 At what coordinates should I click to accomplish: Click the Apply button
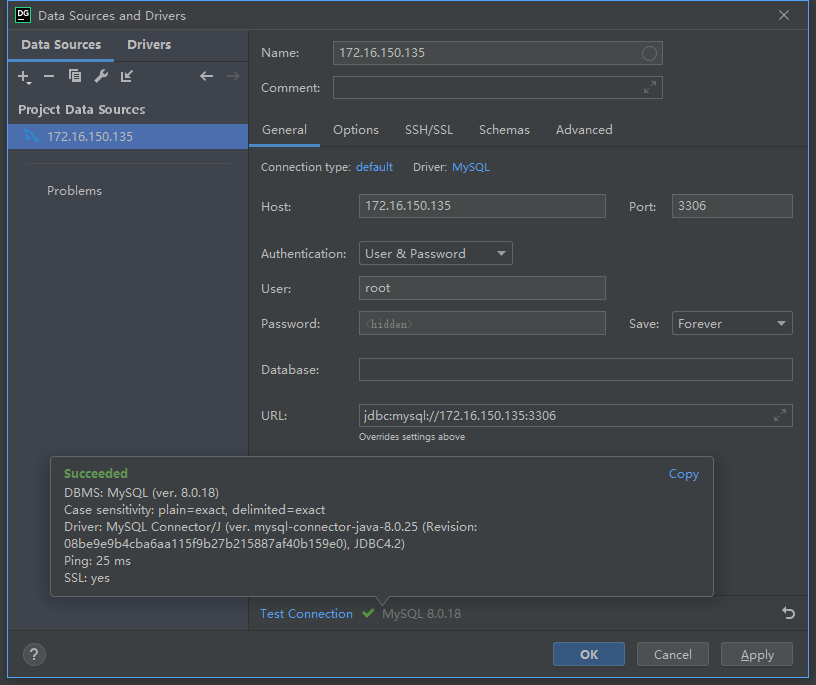[757, 654]
